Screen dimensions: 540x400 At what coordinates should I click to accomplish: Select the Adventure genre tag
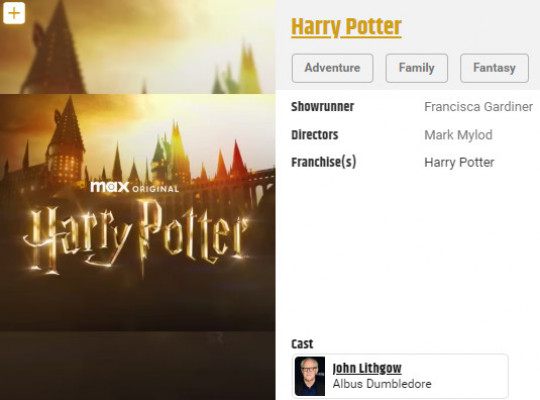[x=332, y=68]
